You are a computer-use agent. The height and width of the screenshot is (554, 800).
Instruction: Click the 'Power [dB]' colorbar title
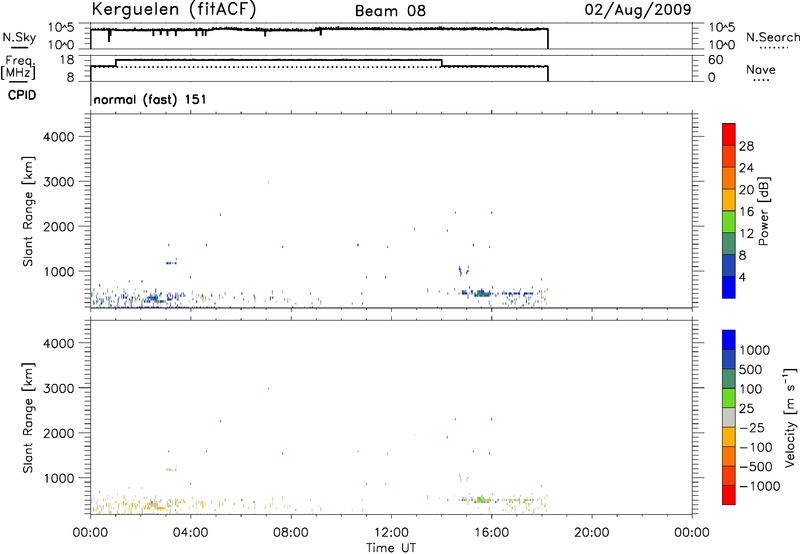coord(764,211)
